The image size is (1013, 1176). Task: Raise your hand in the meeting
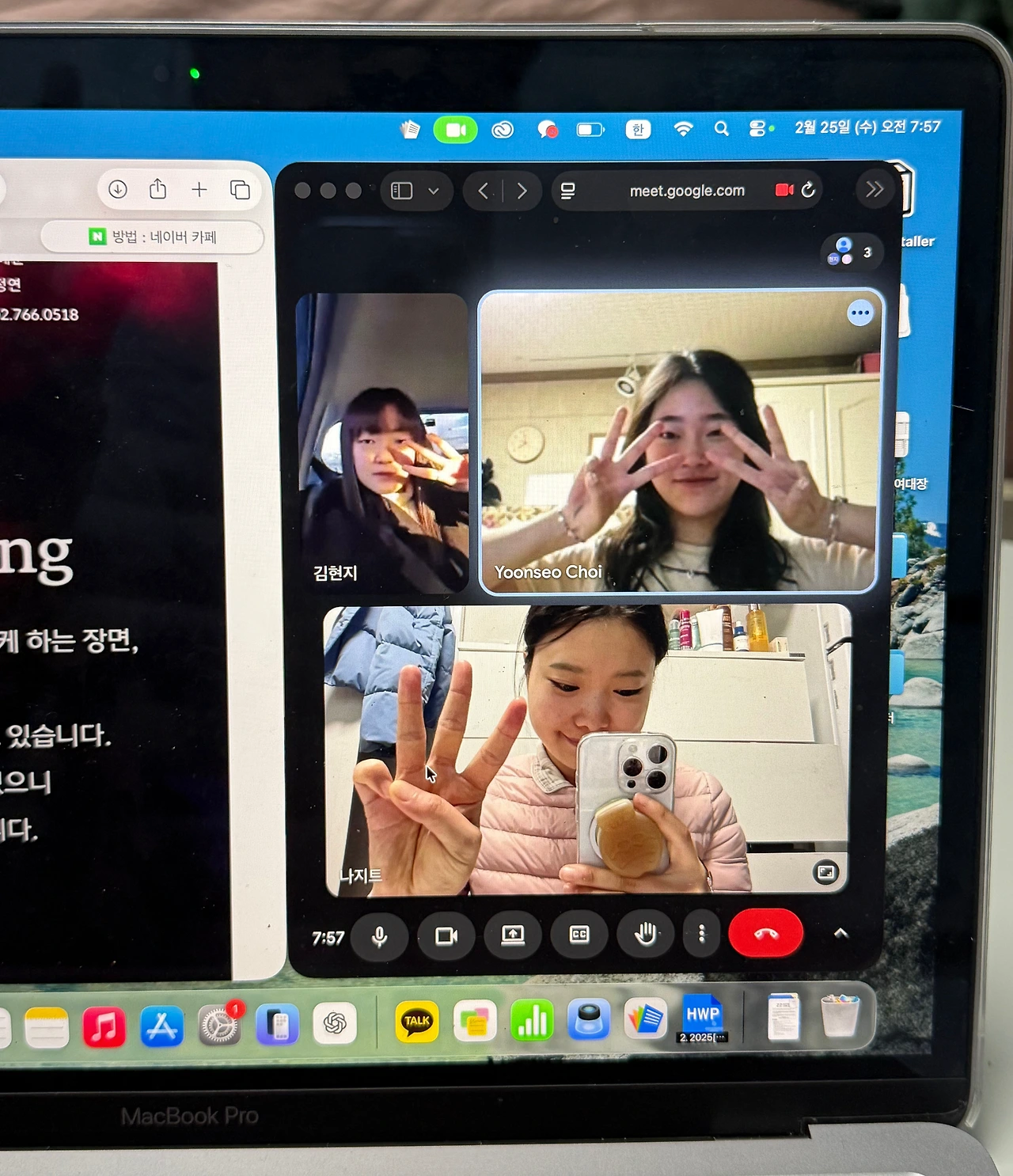[646, 934]
